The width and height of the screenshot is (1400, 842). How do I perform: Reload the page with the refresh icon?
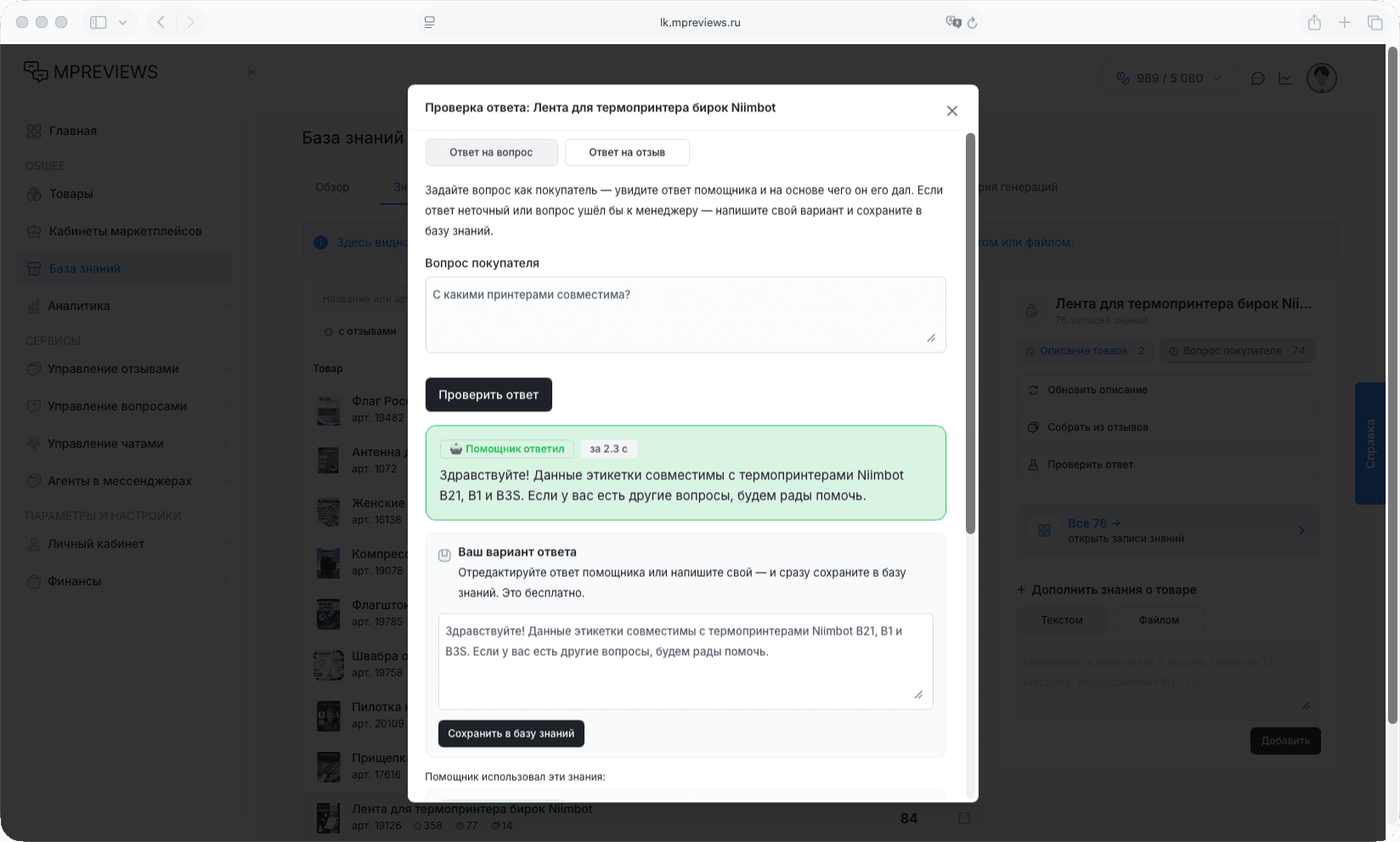973,23
